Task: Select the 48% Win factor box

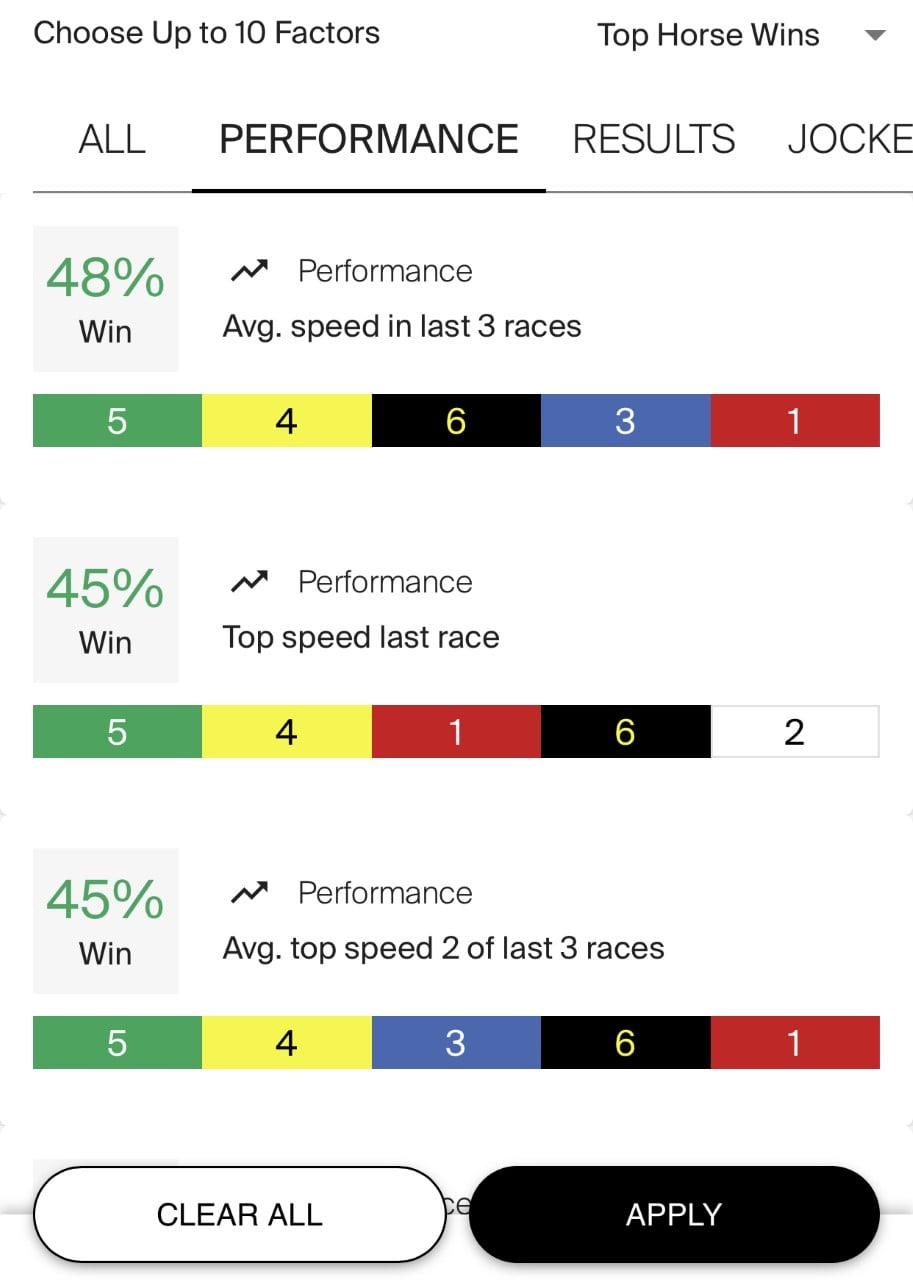Action: click(x=106, y=299)
